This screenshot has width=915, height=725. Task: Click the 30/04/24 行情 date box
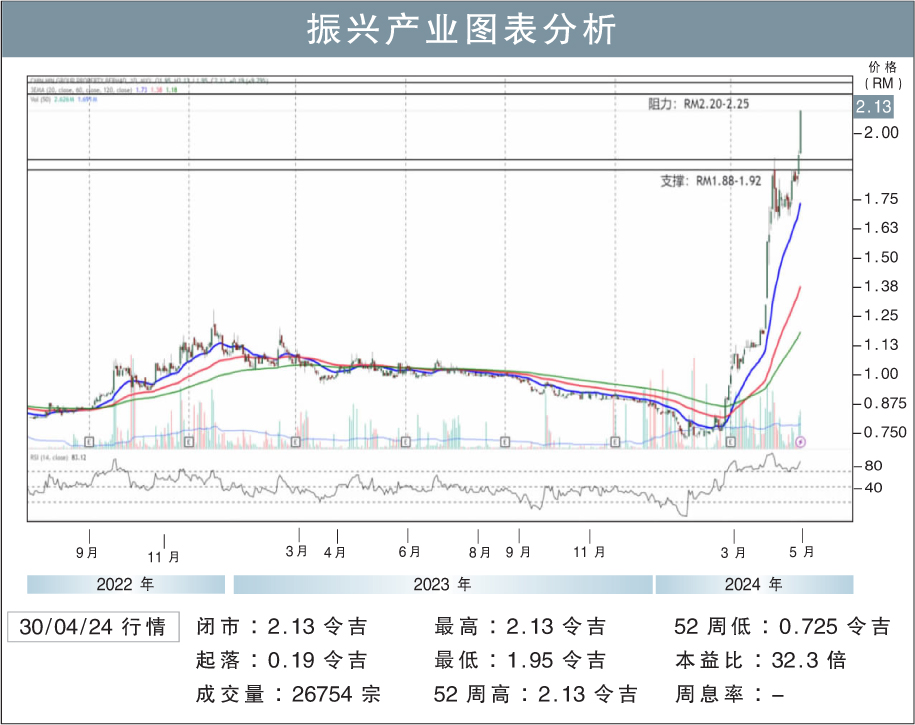point(93,627)
